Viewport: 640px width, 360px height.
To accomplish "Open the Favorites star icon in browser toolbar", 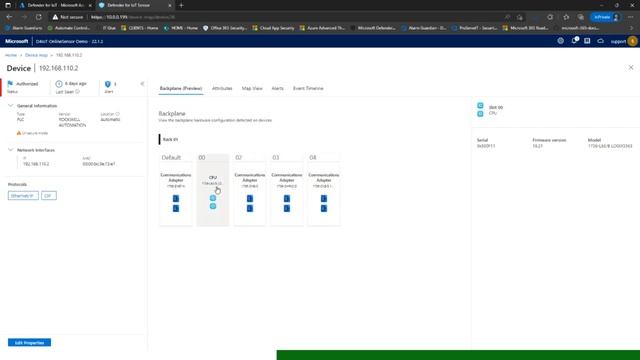I will point(566,17).
